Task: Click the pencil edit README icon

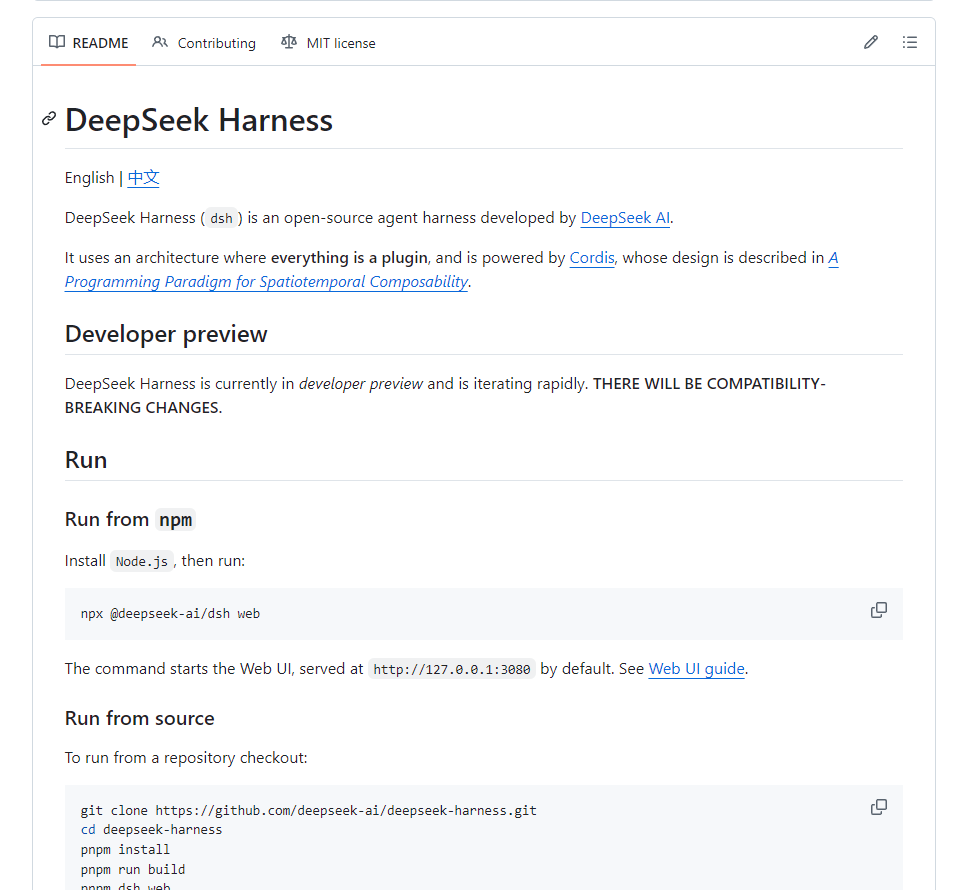Action: (871, 42)
